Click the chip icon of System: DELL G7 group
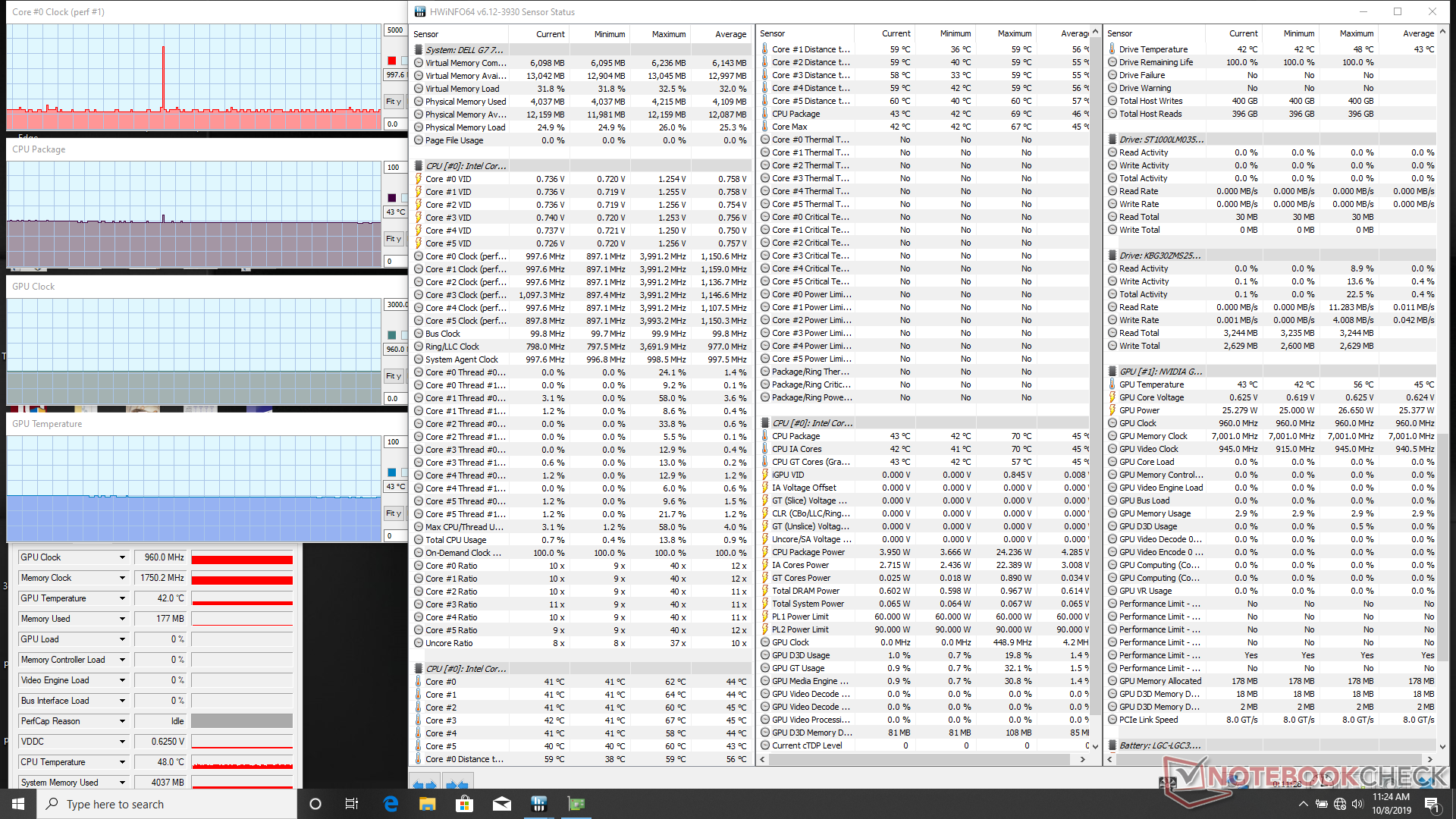Viewport: 1456px width, 819px height. [x=419, y=50]
